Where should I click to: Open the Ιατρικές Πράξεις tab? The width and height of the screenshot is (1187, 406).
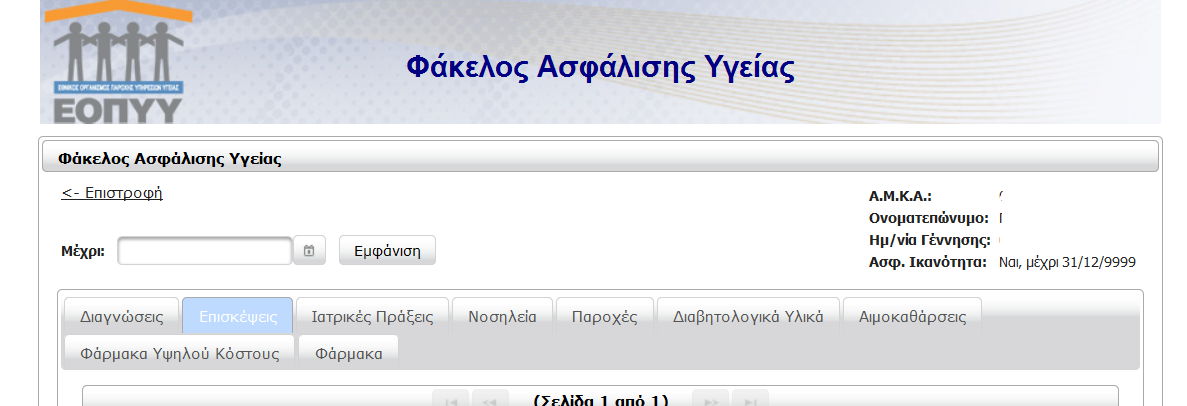click(372, 316)
